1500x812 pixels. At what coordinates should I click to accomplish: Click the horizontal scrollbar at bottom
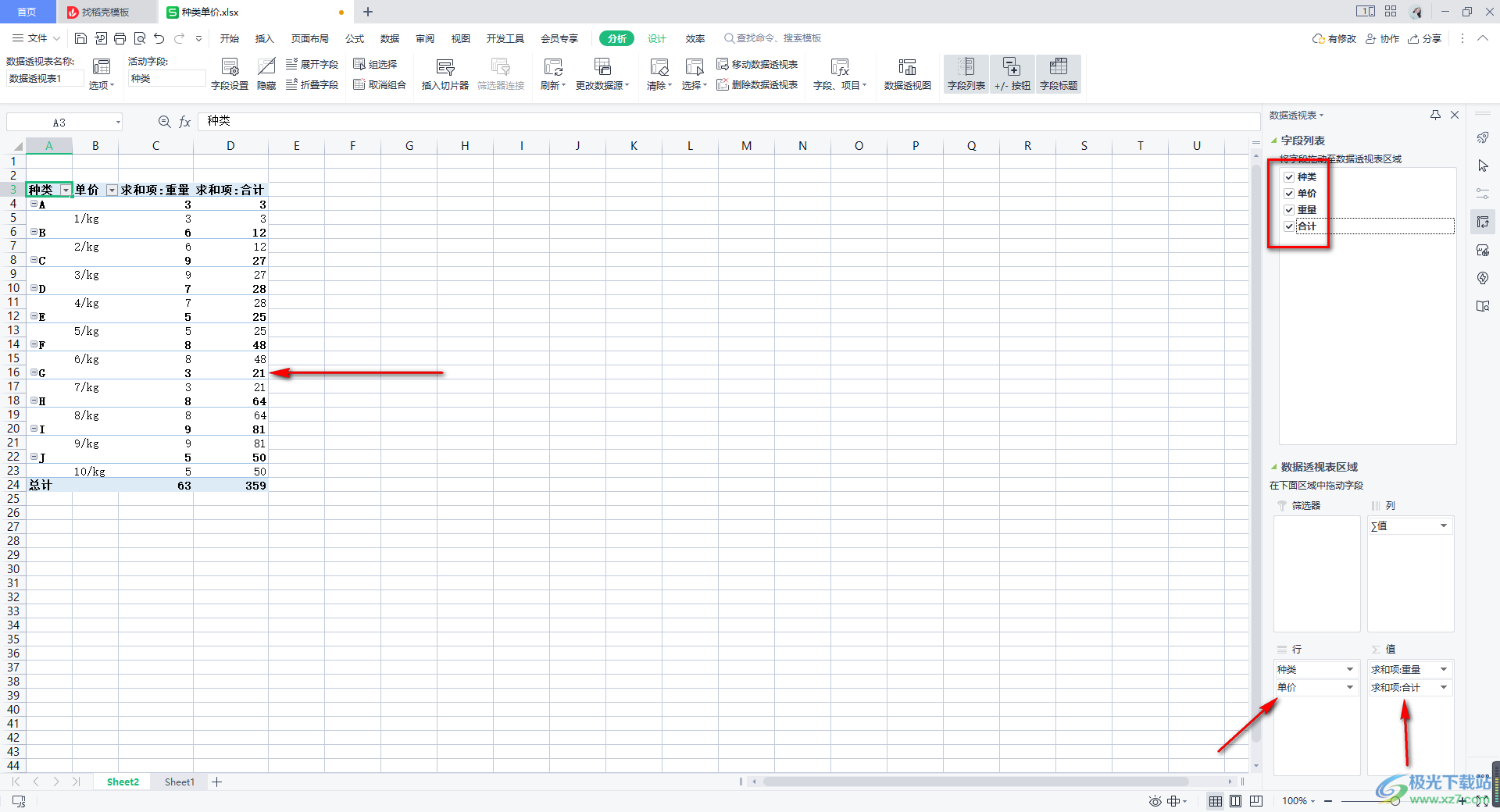[x=976, y=782]
